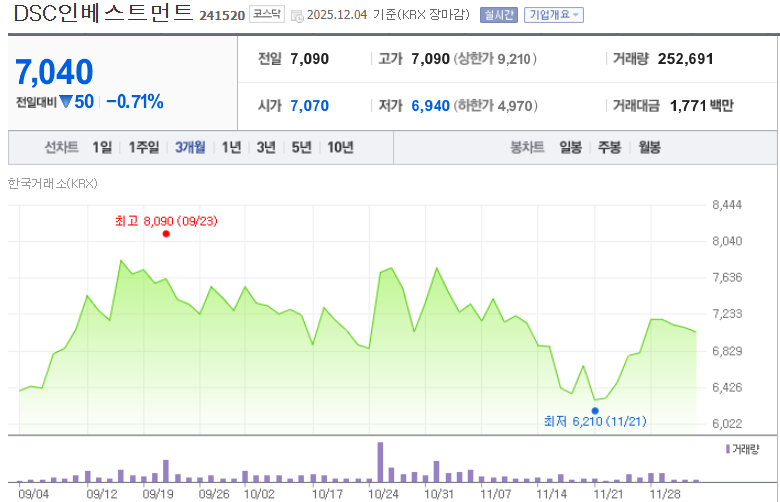Click the 최저 6,210 (11/21) label
The height and width of the screenshot is (502, 780).
tap(595, 421)
